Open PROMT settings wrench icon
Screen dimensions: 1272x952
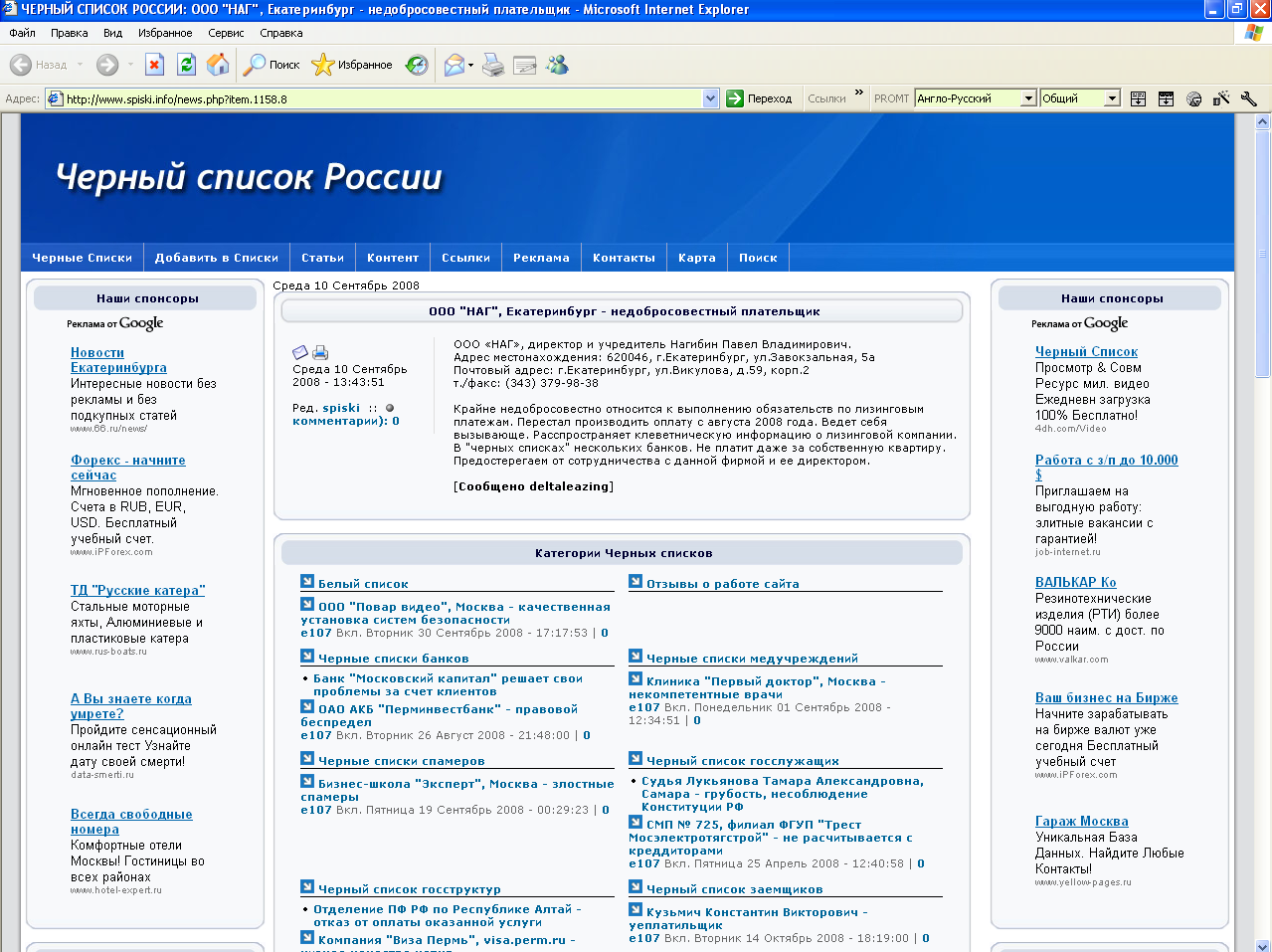pyautogui.click(x=1249, y=98)
